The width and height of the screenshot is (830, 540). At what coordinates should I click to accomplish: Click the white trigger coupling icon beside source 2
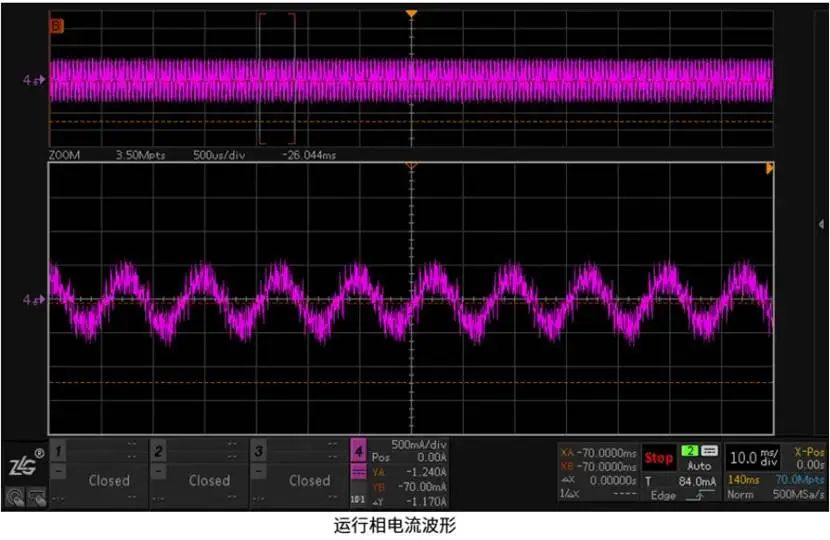coord(709,451)
